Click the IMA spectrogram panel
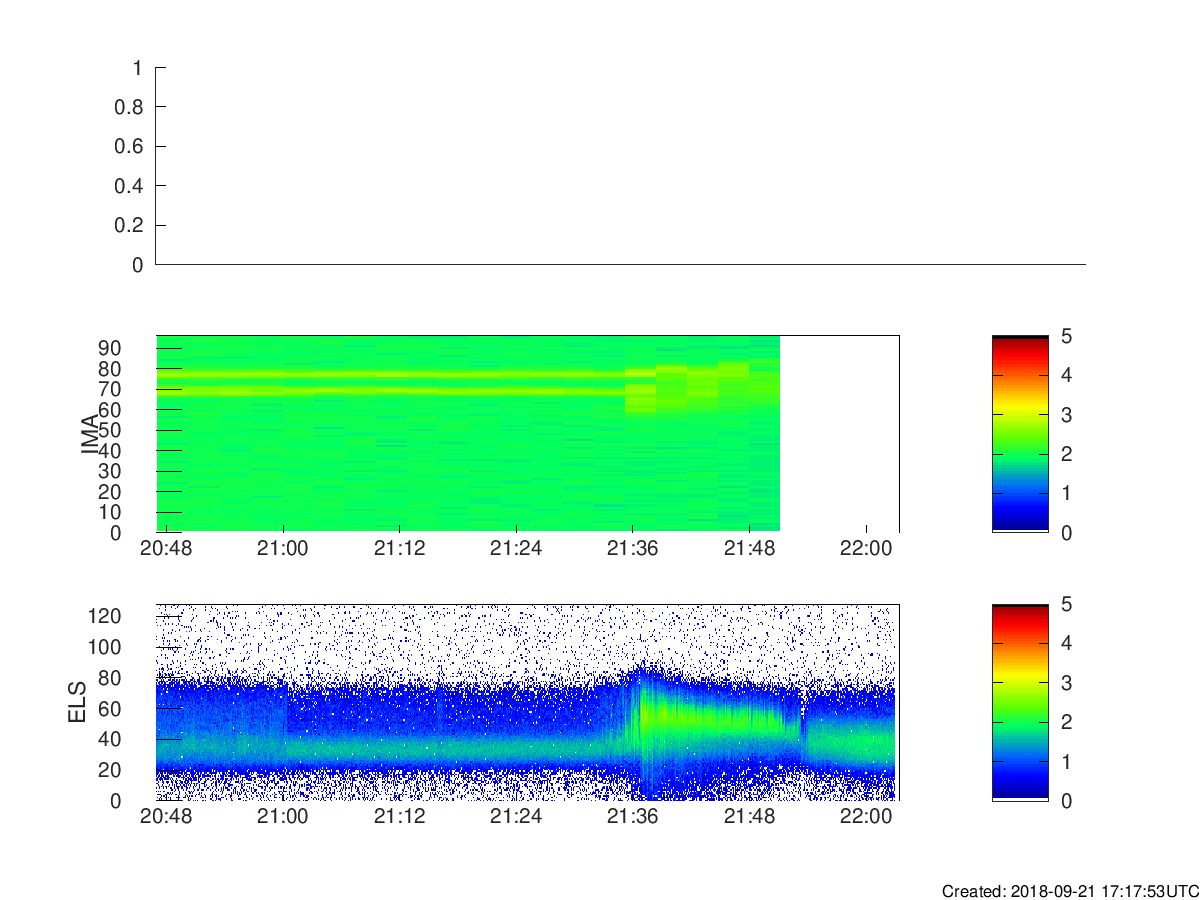Image resolution: width=1200 pixels, height=900 pixels. click(528, 433)
